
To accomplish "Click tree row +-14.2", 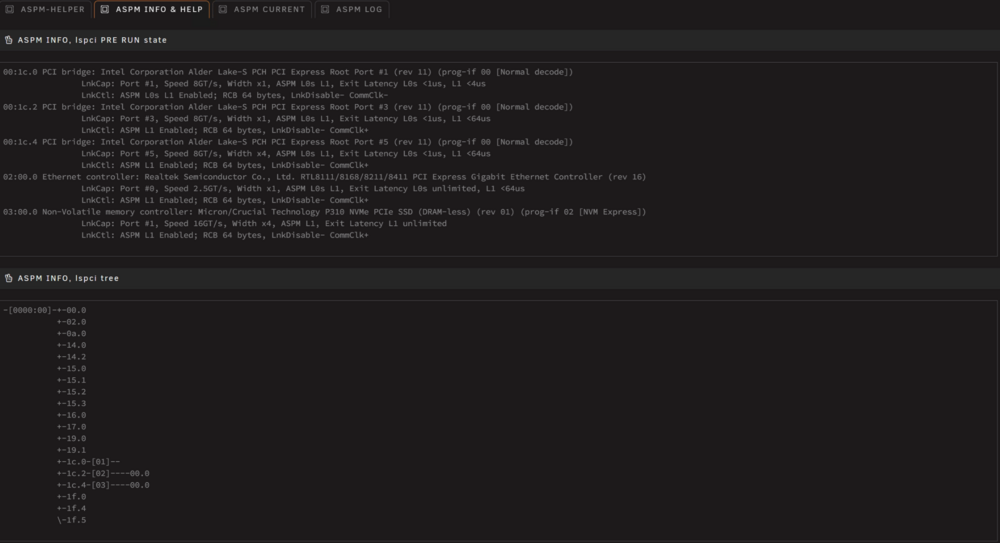I will [71, 357].
